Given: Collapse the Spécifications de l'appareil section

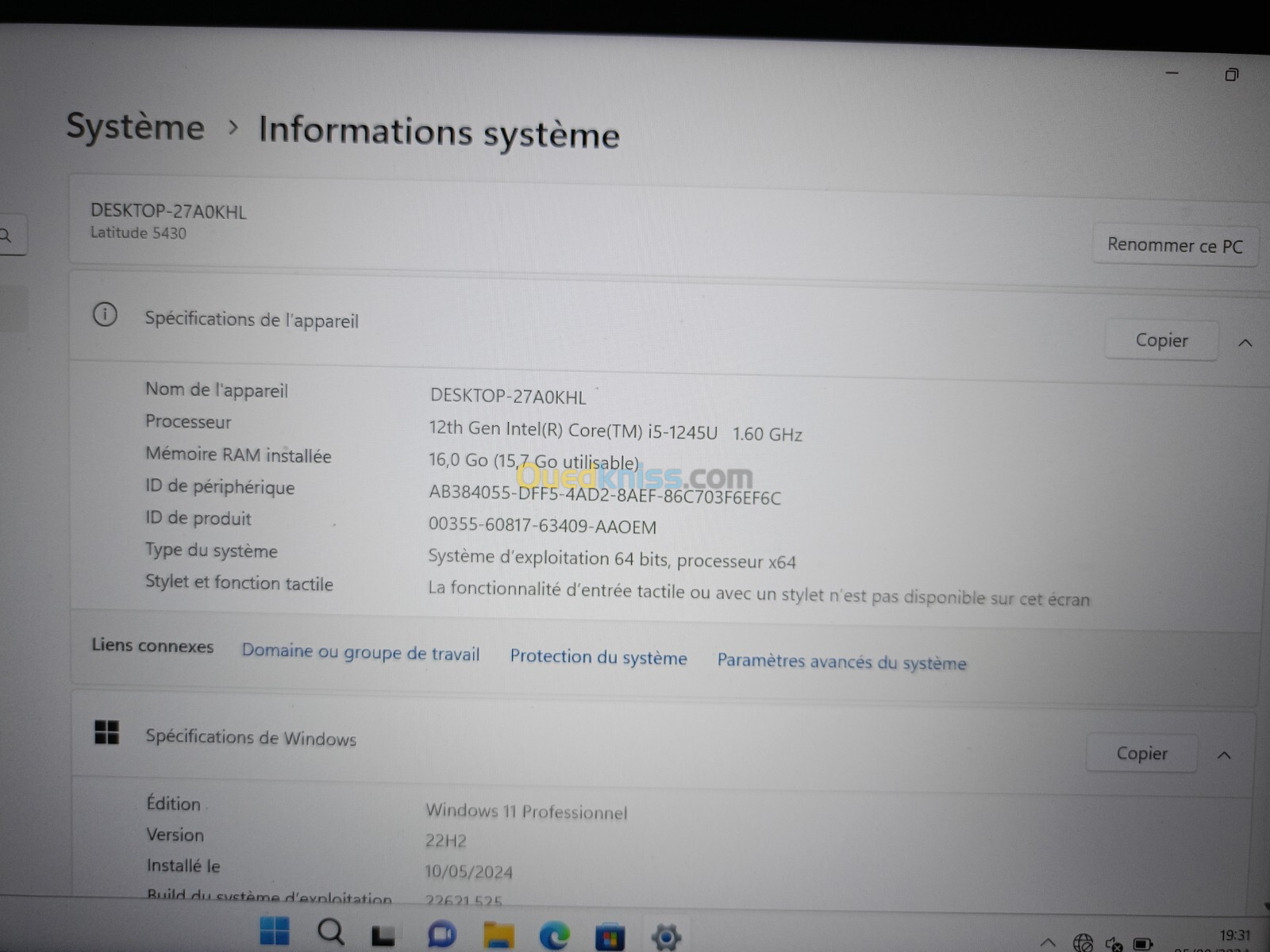Looking at the screenshot, I should pos(1245,343).
